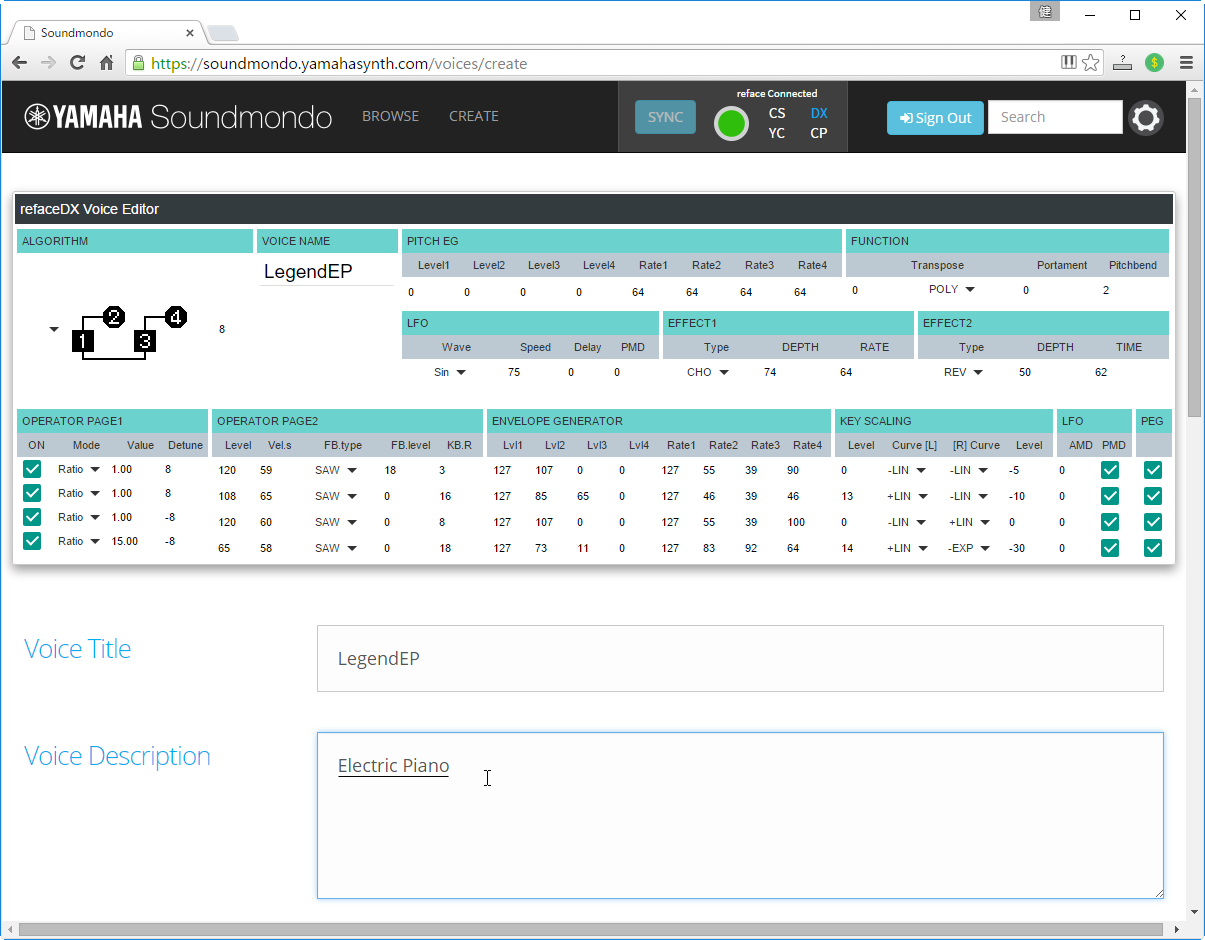Open Mode Ratio dropdown for the 15.00 operator
This screenshot has height=940, width=1205.
(x=80, y=541)
